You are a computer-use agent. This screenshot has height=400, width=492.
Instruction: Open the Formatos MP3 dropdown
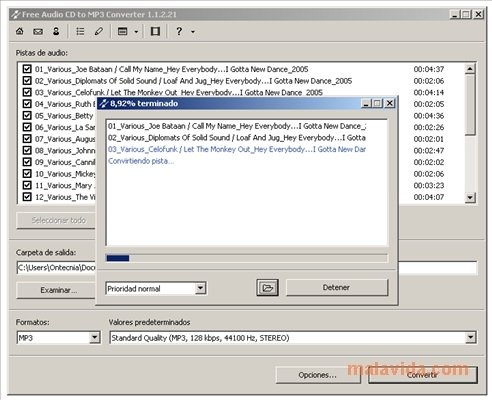coord(95,338)
